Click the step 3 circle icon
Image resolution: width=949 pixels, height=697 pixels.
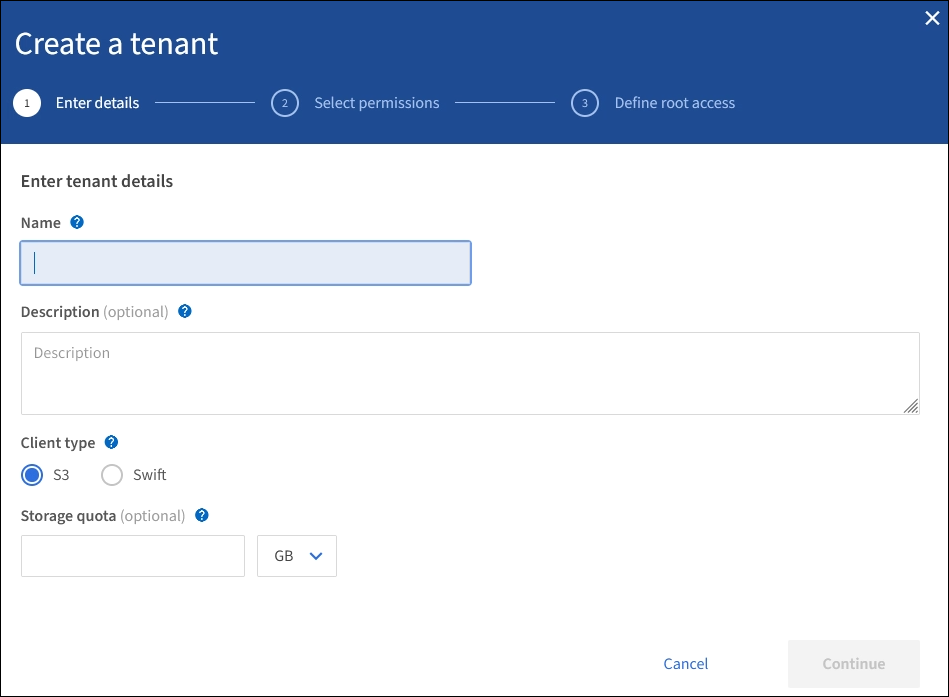(585, 103)
